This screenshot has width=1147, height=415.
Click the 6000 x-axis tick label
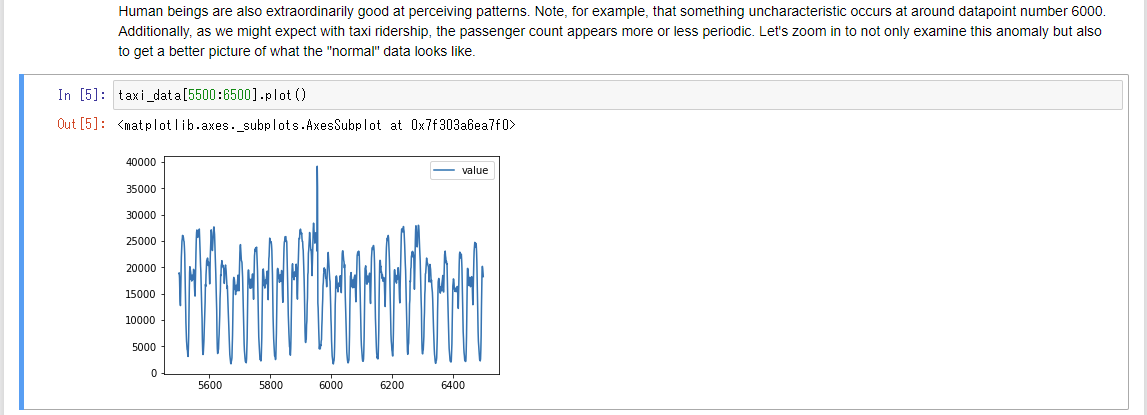coord(331,385)
